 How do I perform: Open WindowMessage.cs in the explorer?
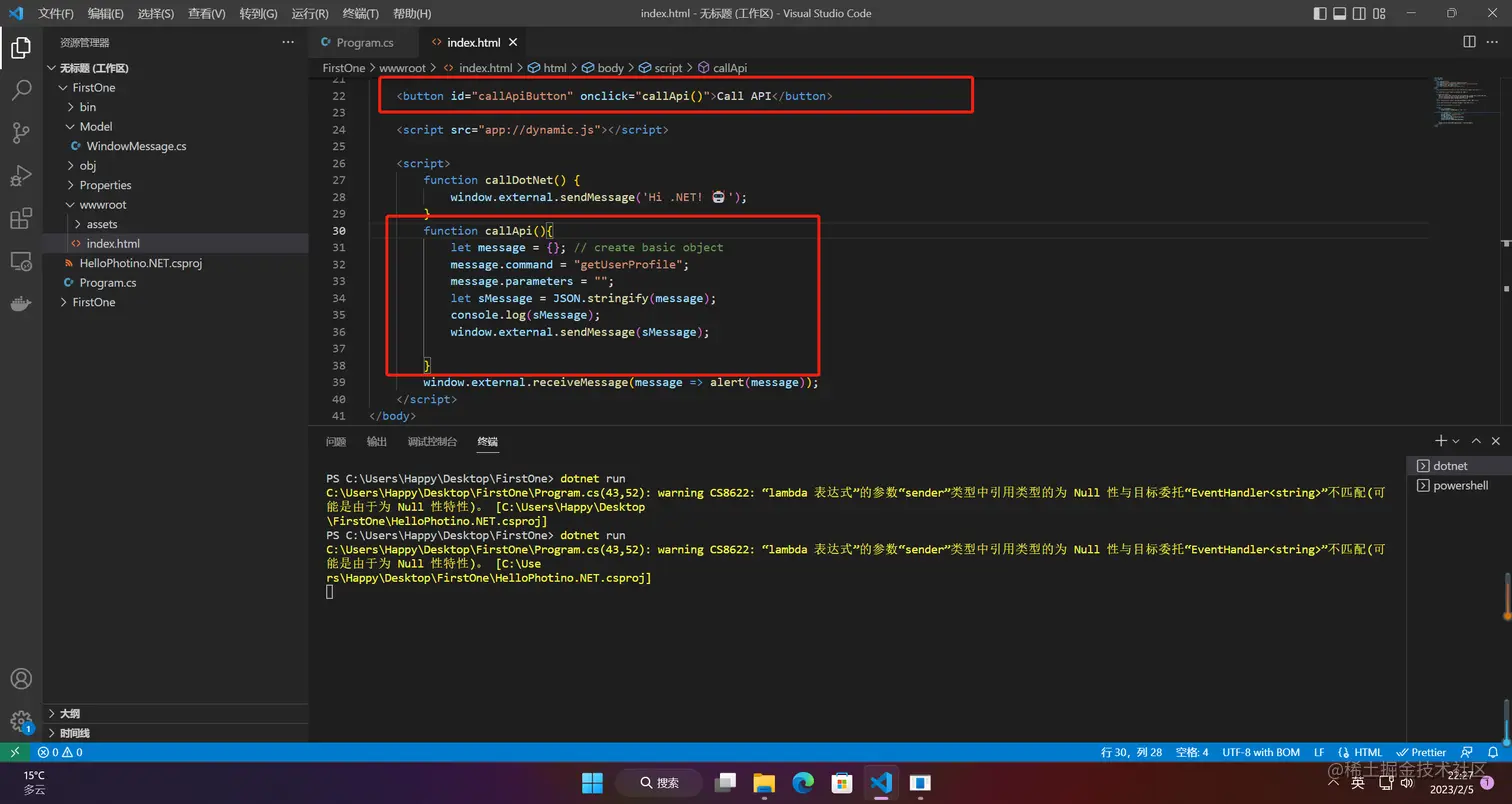[136, 146]
